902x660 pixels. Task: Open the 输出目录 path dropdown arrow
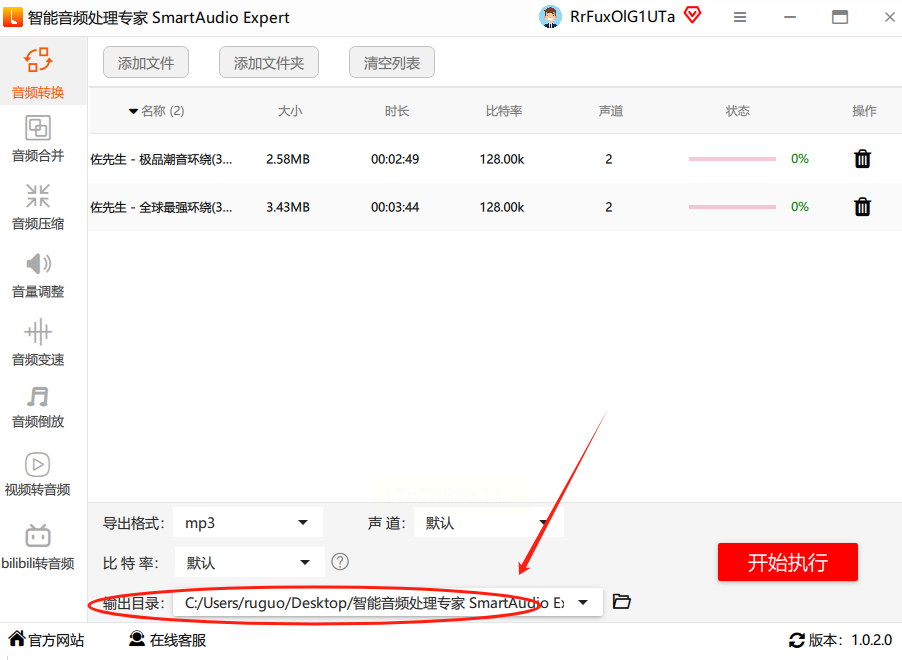(583, 602)
